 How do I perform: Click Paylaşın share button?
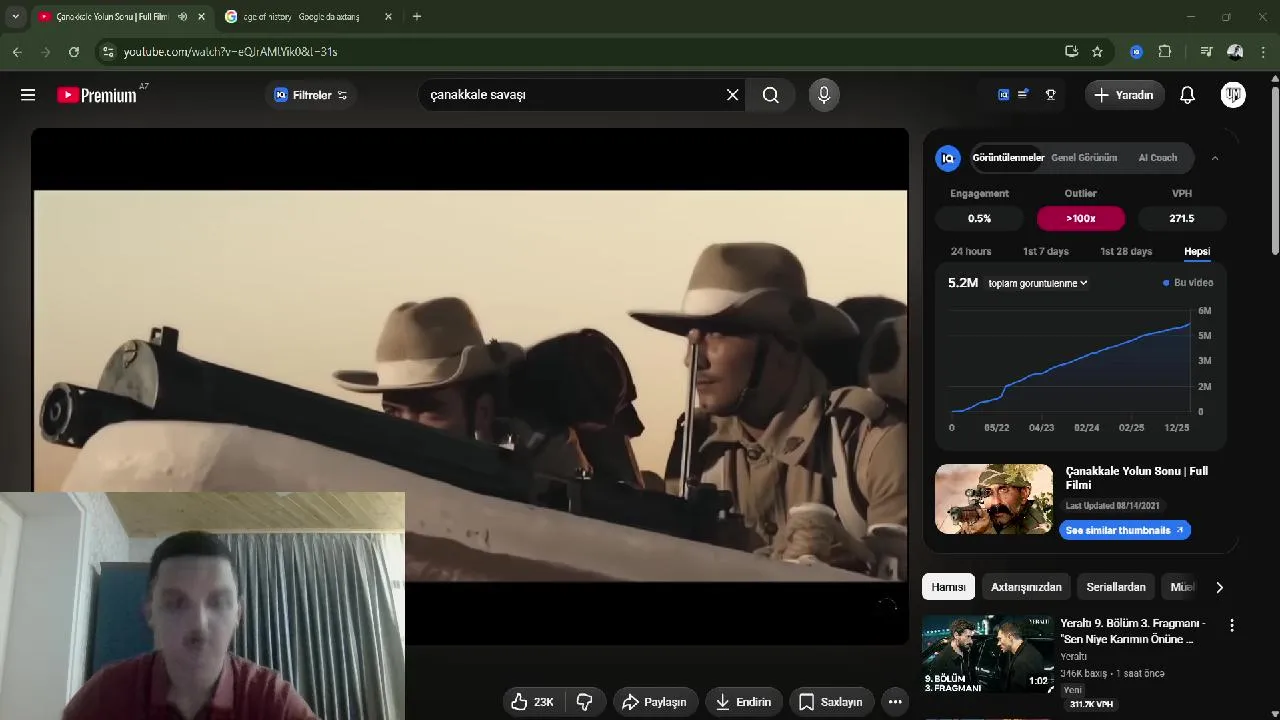point(655,702)
